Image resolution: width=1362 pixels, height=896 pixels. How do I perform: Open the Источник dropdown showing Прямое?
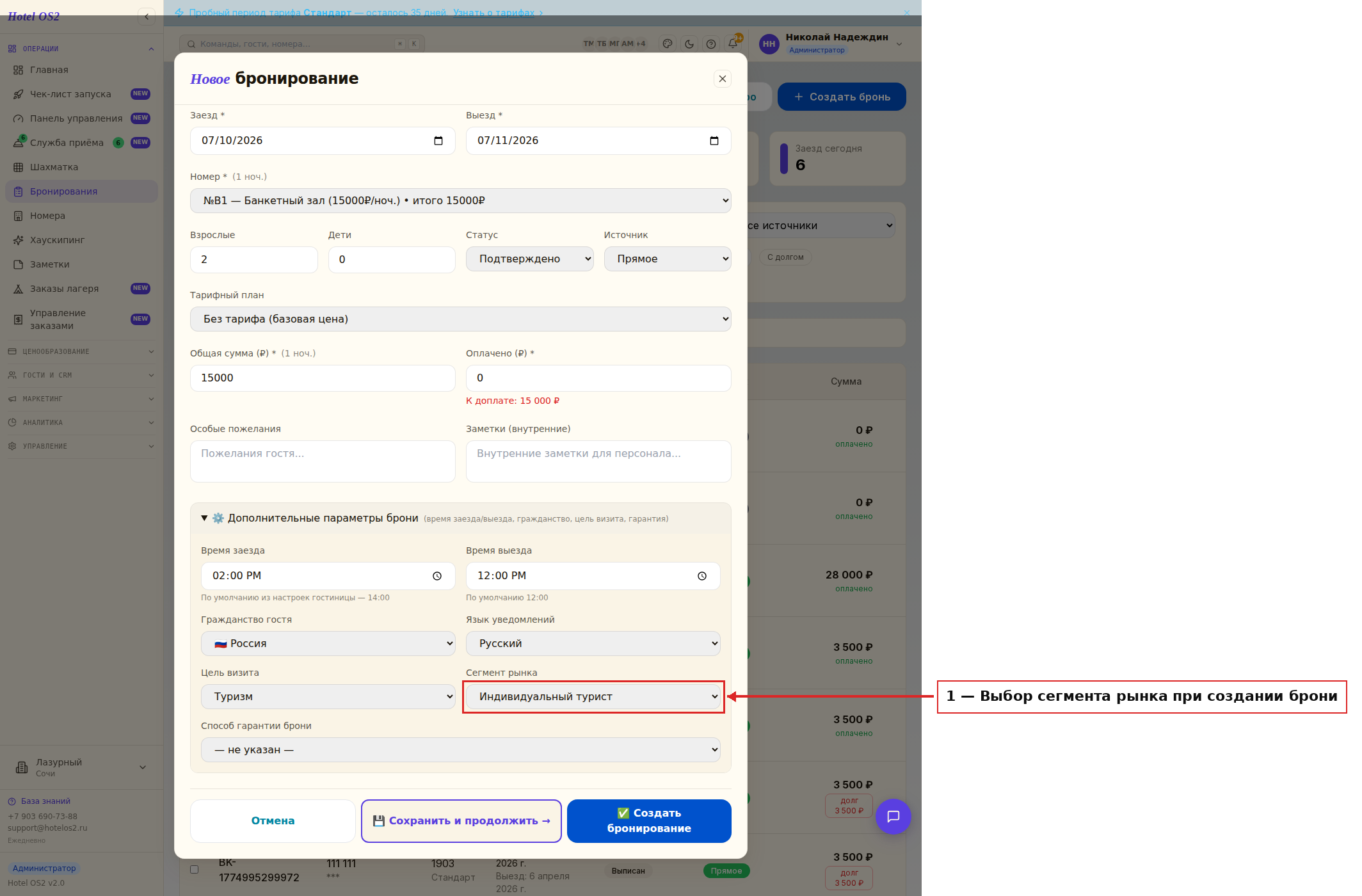(667, 259)
